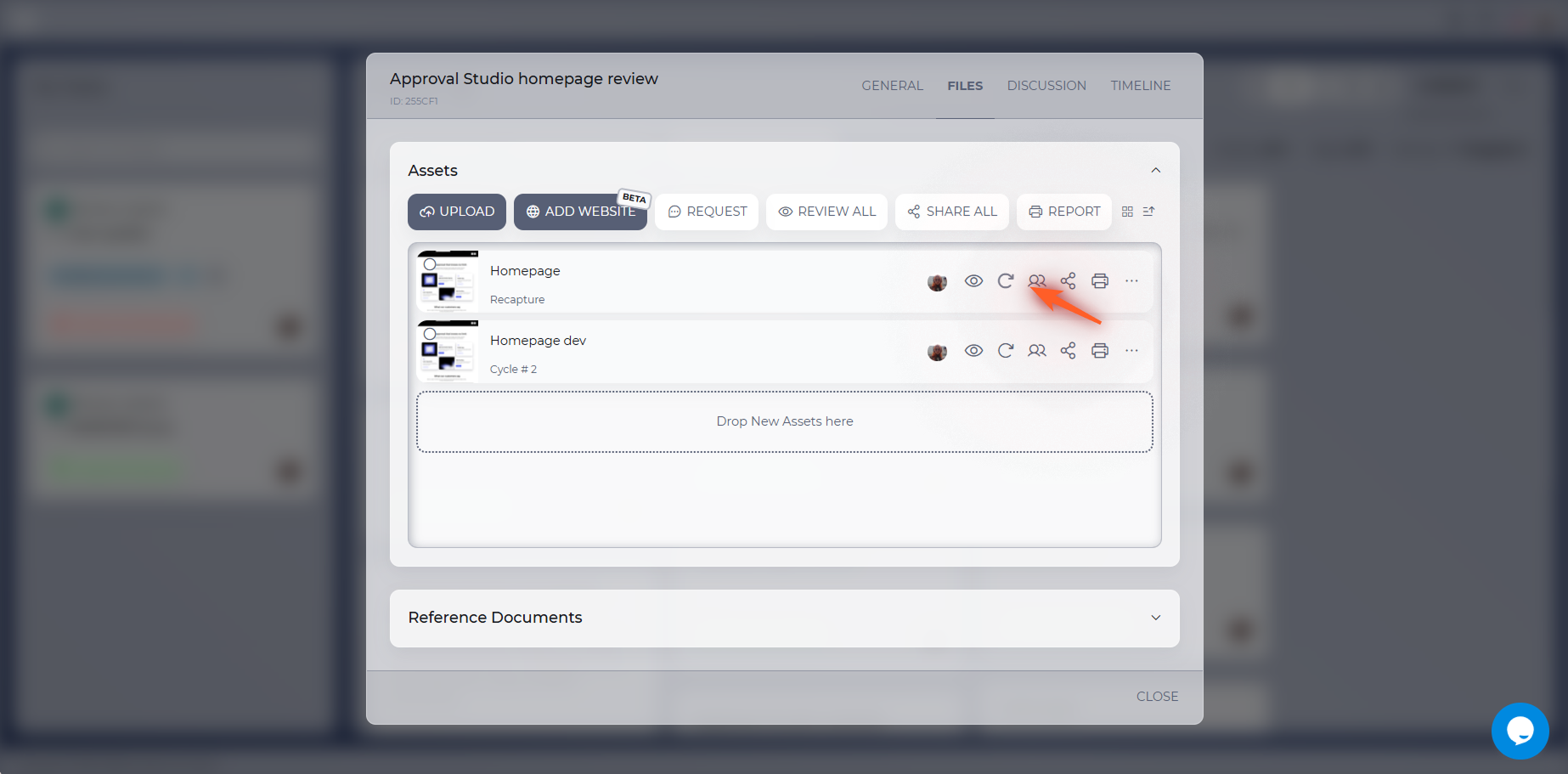Open more options for Homepage dev
The image size is (1568, 774).
tap(1131, 351)
